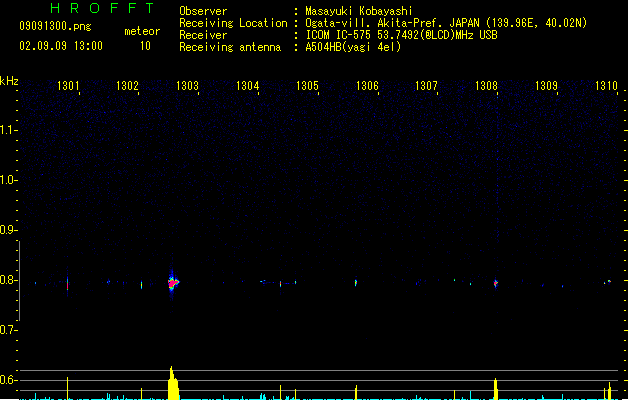Screen dimensions: 629x400
Task: Click the 1.0 kHz axis label
Action: [8, 180]
